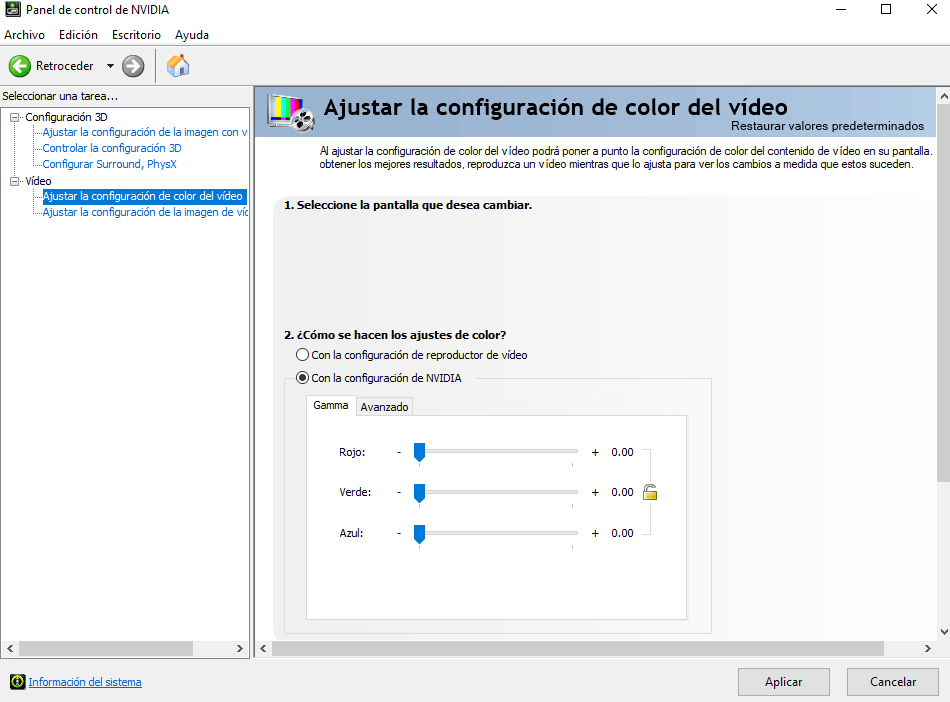950x702 pixels.
Task: Collapse the Configuración 3D tree node
Action: [x=15, y=118]
